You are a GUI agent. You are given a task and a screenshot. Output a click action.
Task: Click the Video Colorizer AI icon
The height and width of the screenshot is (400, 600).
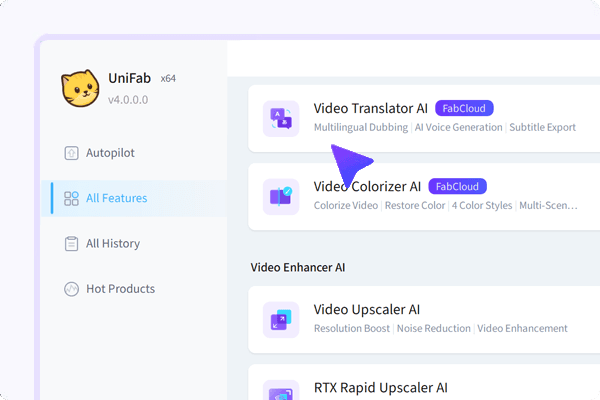click(281, 196)
